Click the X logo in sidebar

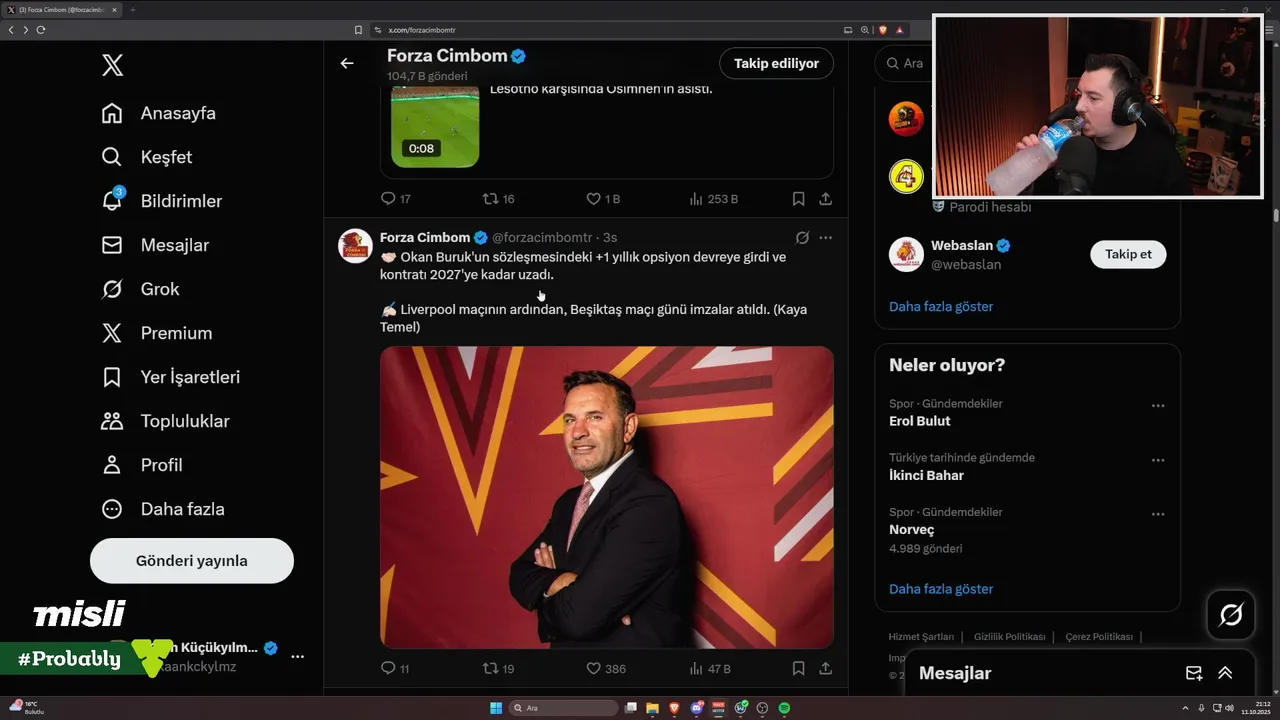[112, 66]
